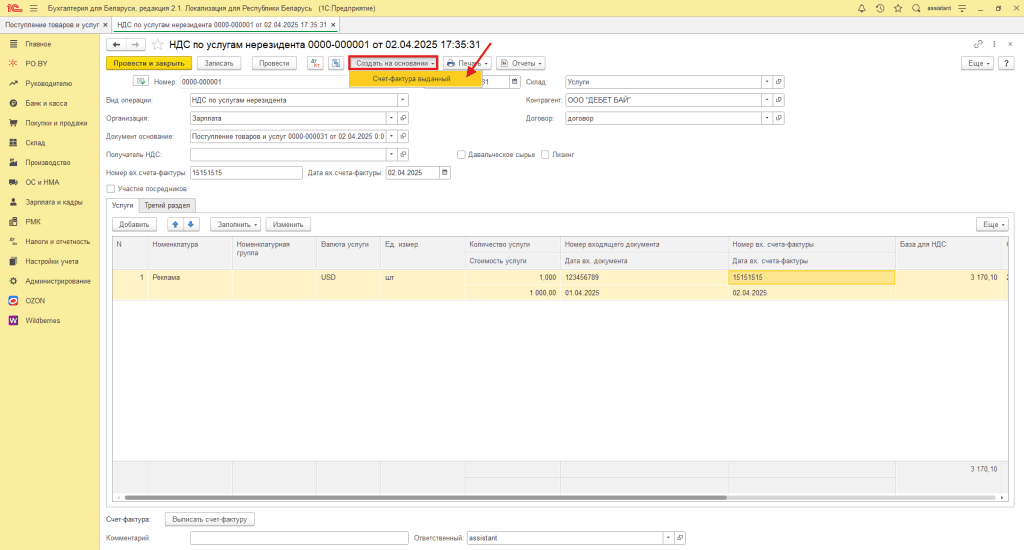Image resolution: width=1024 pixels, height=550 pixels.
Task: Toggle Лизинг checkbox
Action: [545, 155]
